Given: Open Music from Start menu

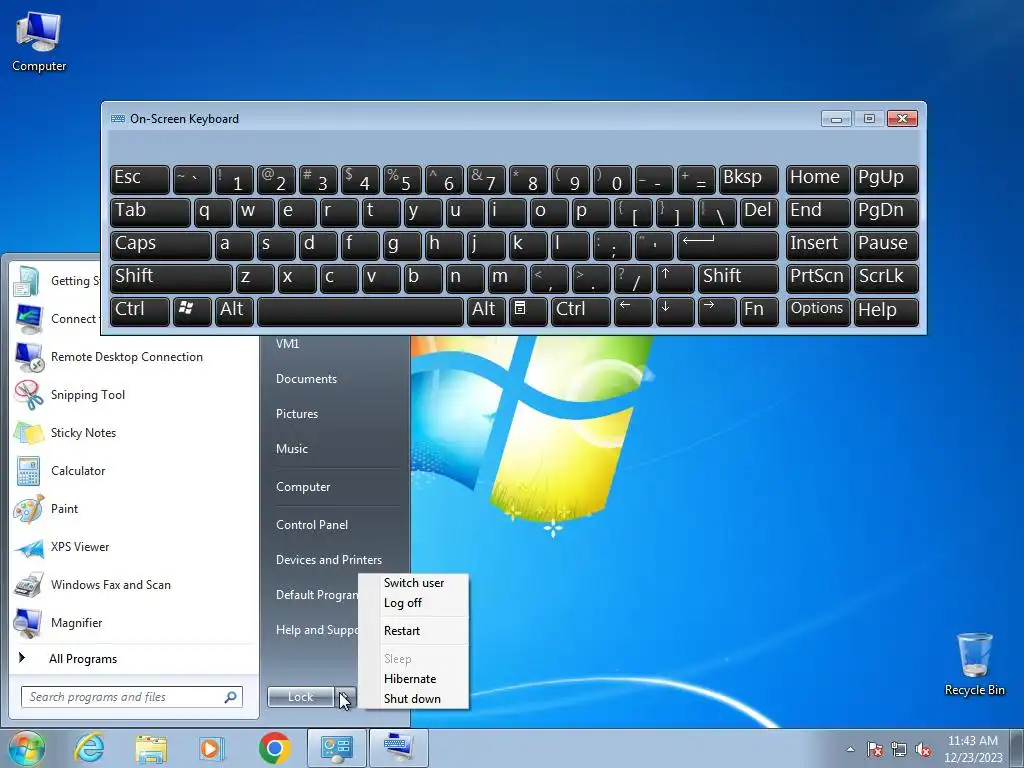Looking at the screenshot, I should pyautogui.click(x=292, y=449).
